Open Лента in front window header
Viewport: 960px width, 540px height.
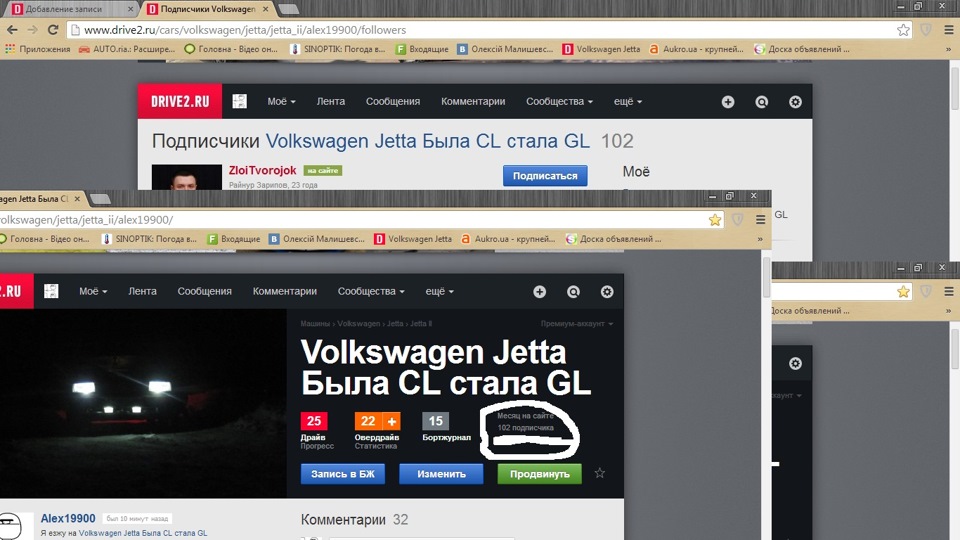tap(142, 291)
